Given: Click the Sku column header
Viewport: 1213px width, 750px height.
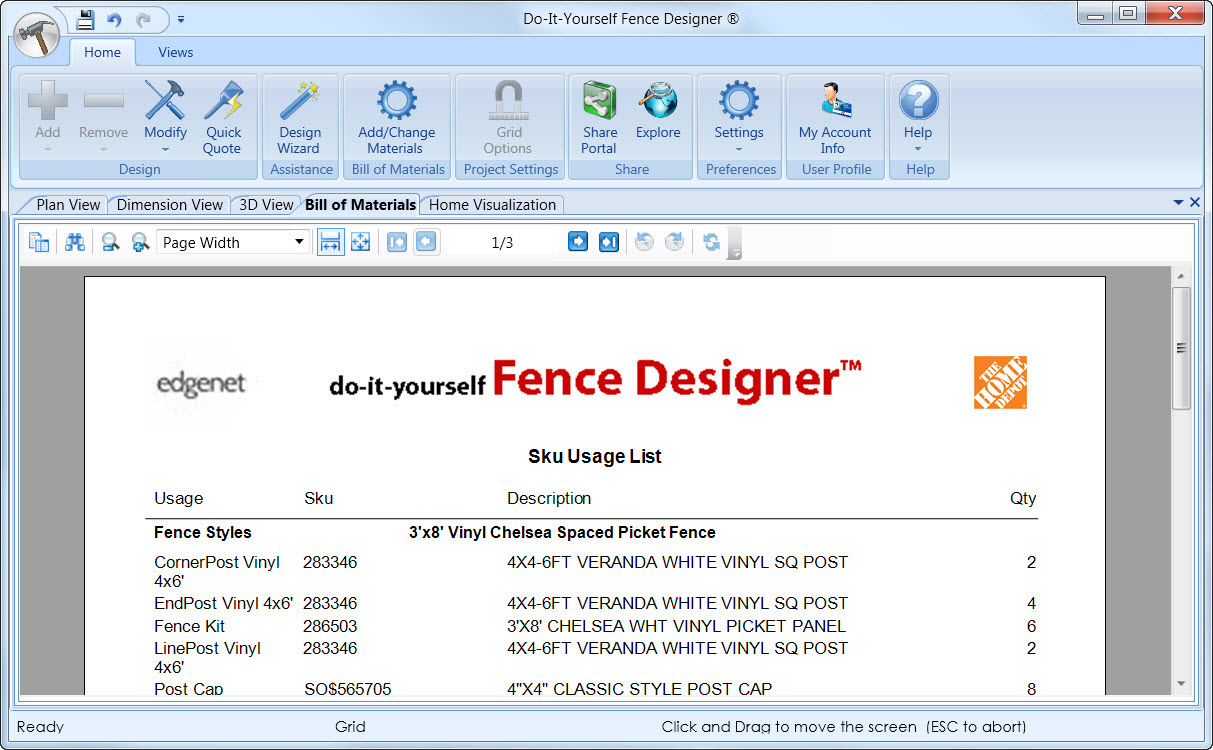Looking at the screenshot, I should [x=319, y=498].
